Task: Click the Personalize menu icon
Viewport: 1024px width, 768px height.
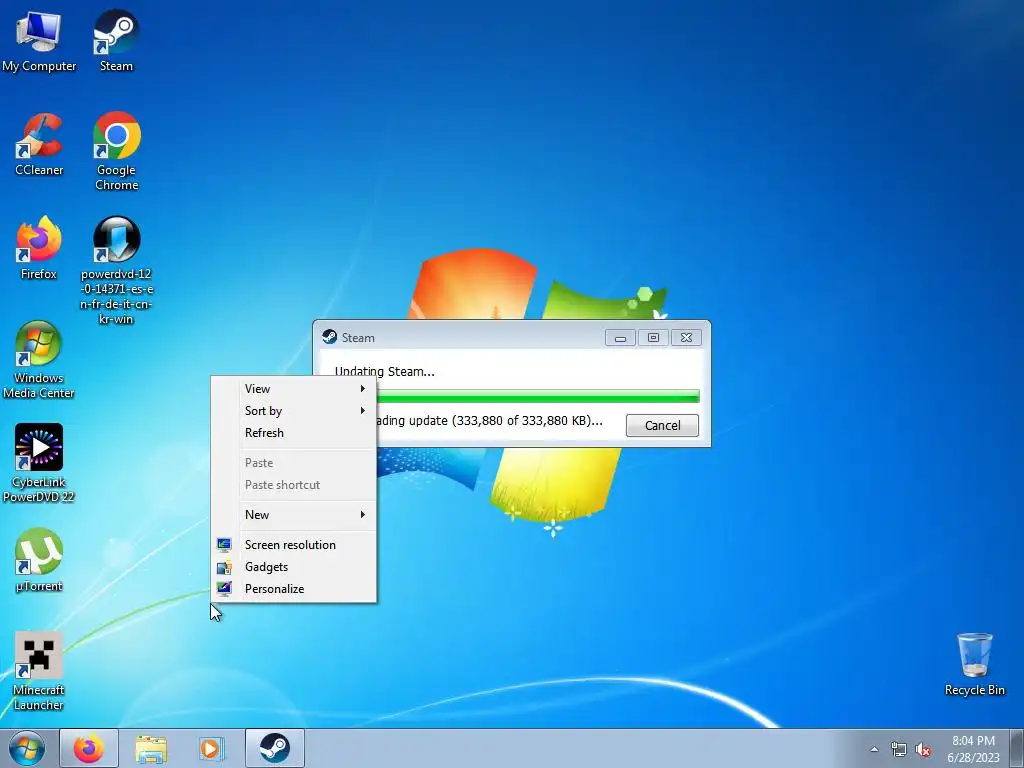Action: 224,589
